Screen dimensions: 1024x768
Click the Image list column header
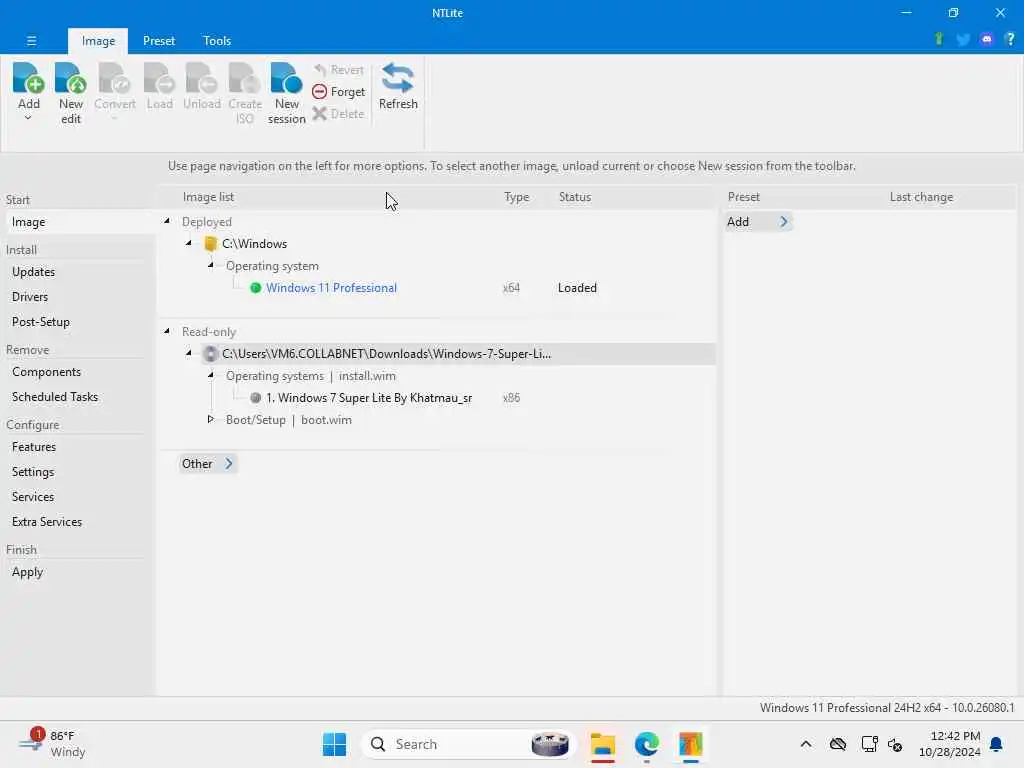point(208,197)
